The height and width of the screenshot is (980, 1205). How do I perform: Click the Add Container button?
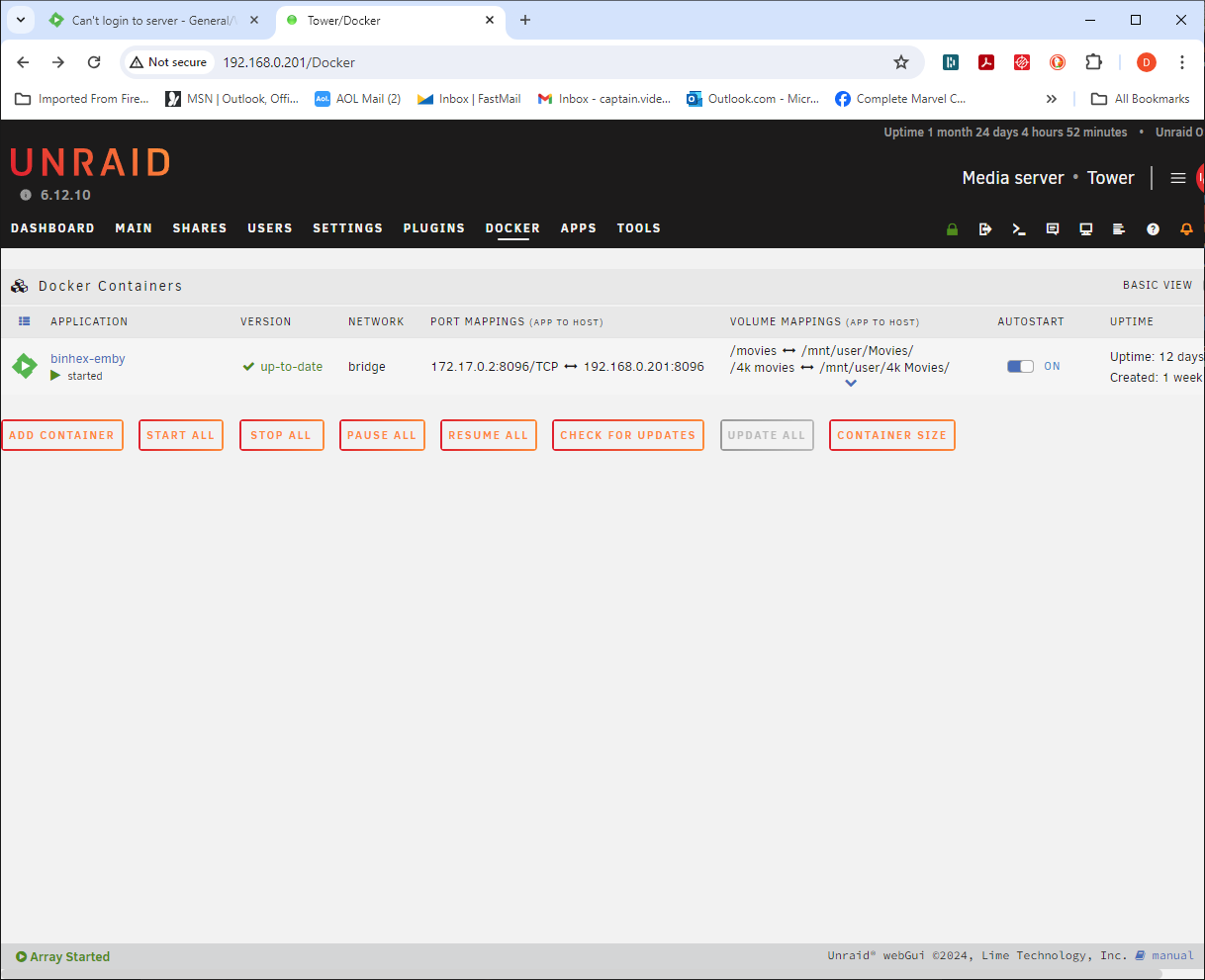[62, 435]
